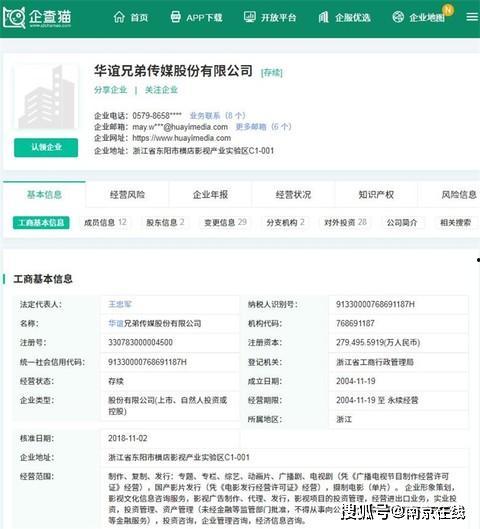Click the table 企业地址 value C1-001

[x=179, y=457]
